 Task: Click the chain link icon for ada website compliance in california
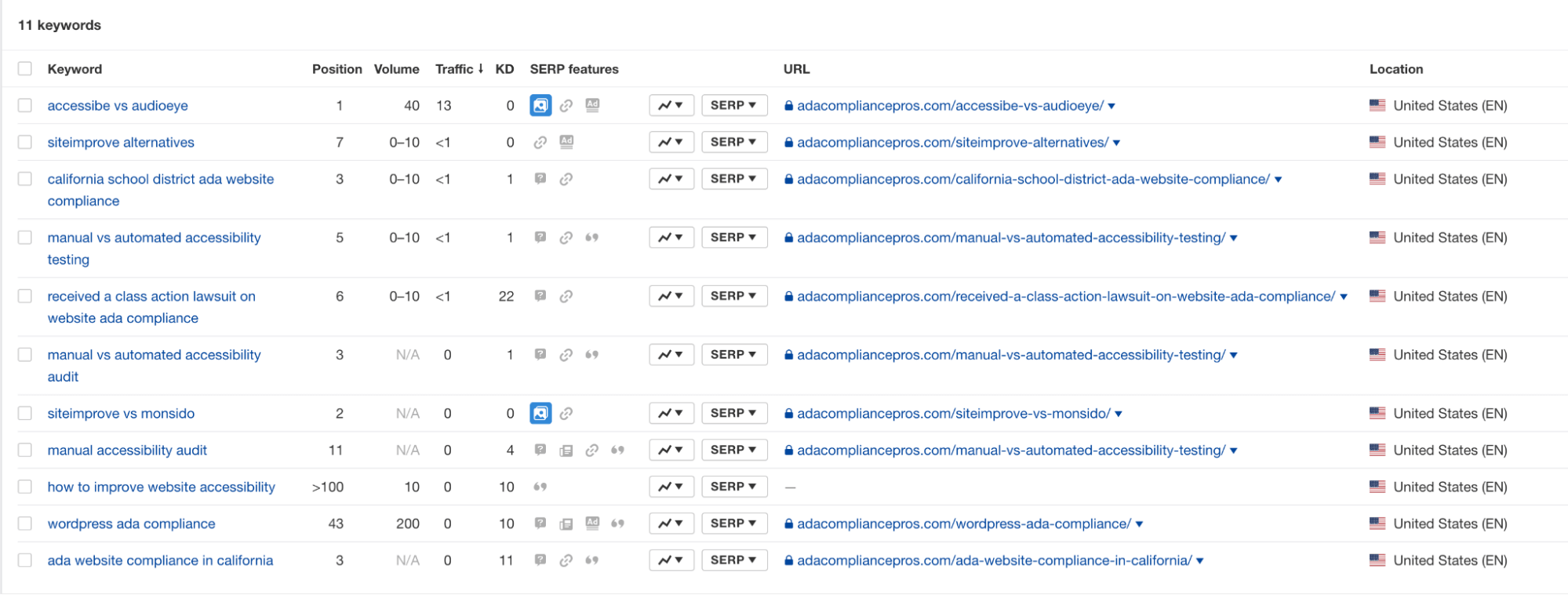(x=566, y=560)
